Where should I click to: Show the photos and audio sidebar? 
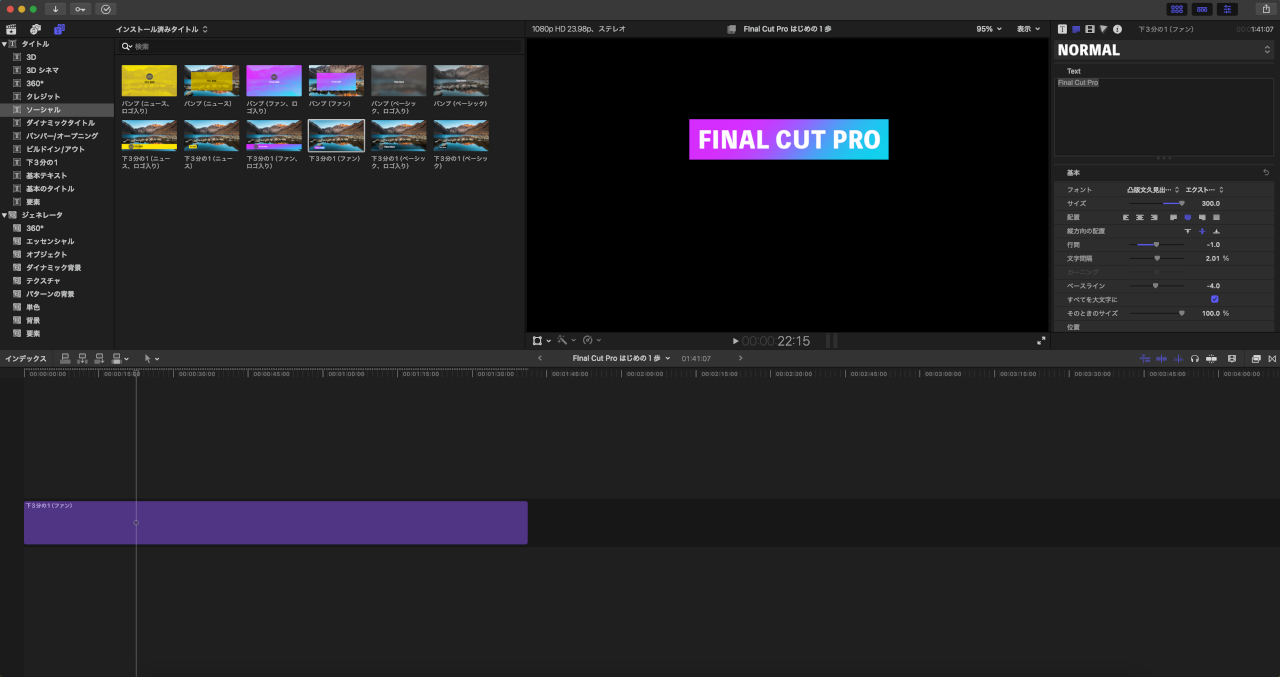click(x=35, y=30)
